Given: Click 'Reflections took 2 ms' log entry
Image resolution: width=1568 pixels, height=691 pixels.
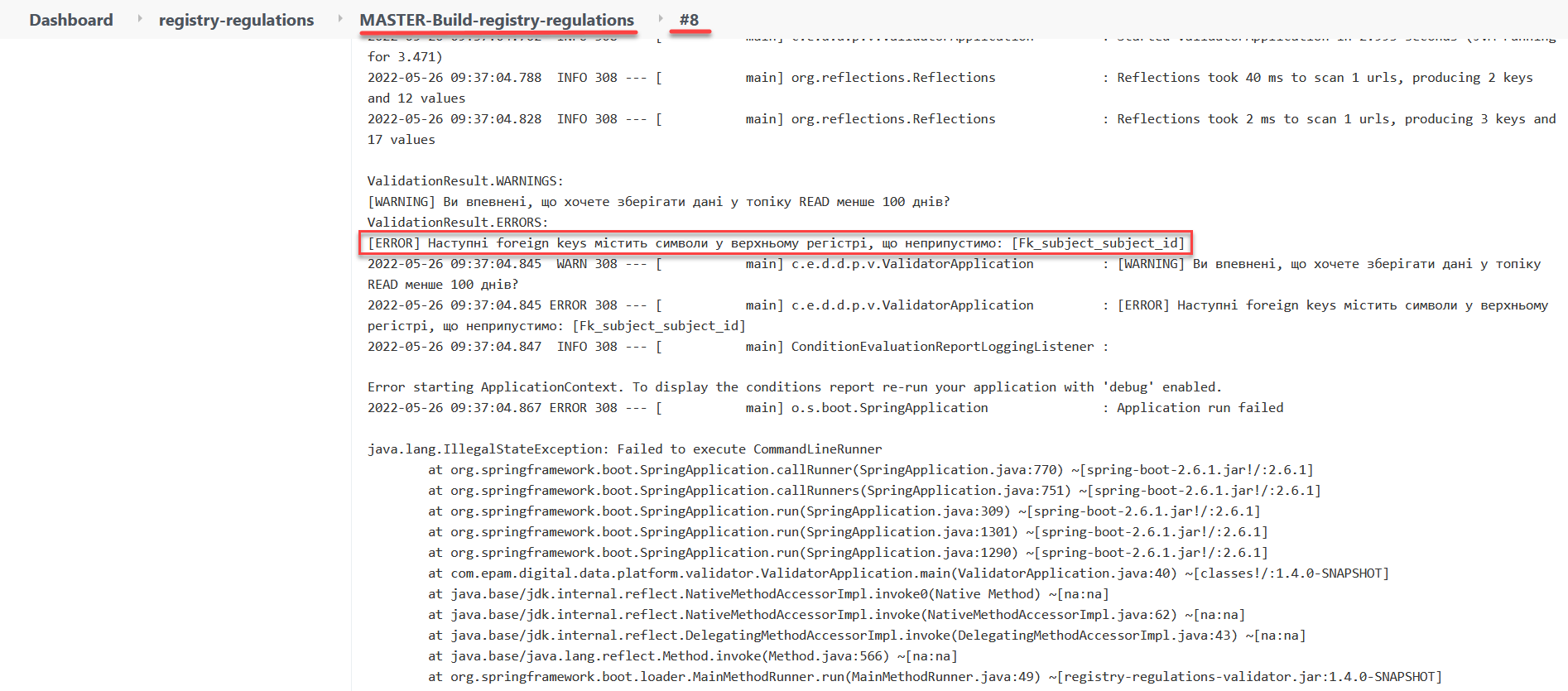Looking at the screenshot, I should (x=962, y=129).
